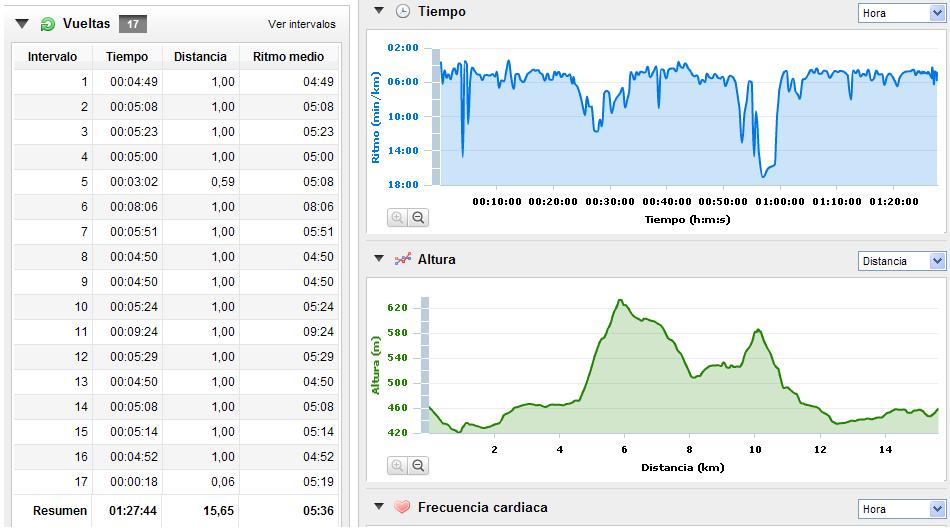This screenshot has height=528, width=950.
Task: Click the 10 km tick on elevation chart
Action: (x=755, y=449)
